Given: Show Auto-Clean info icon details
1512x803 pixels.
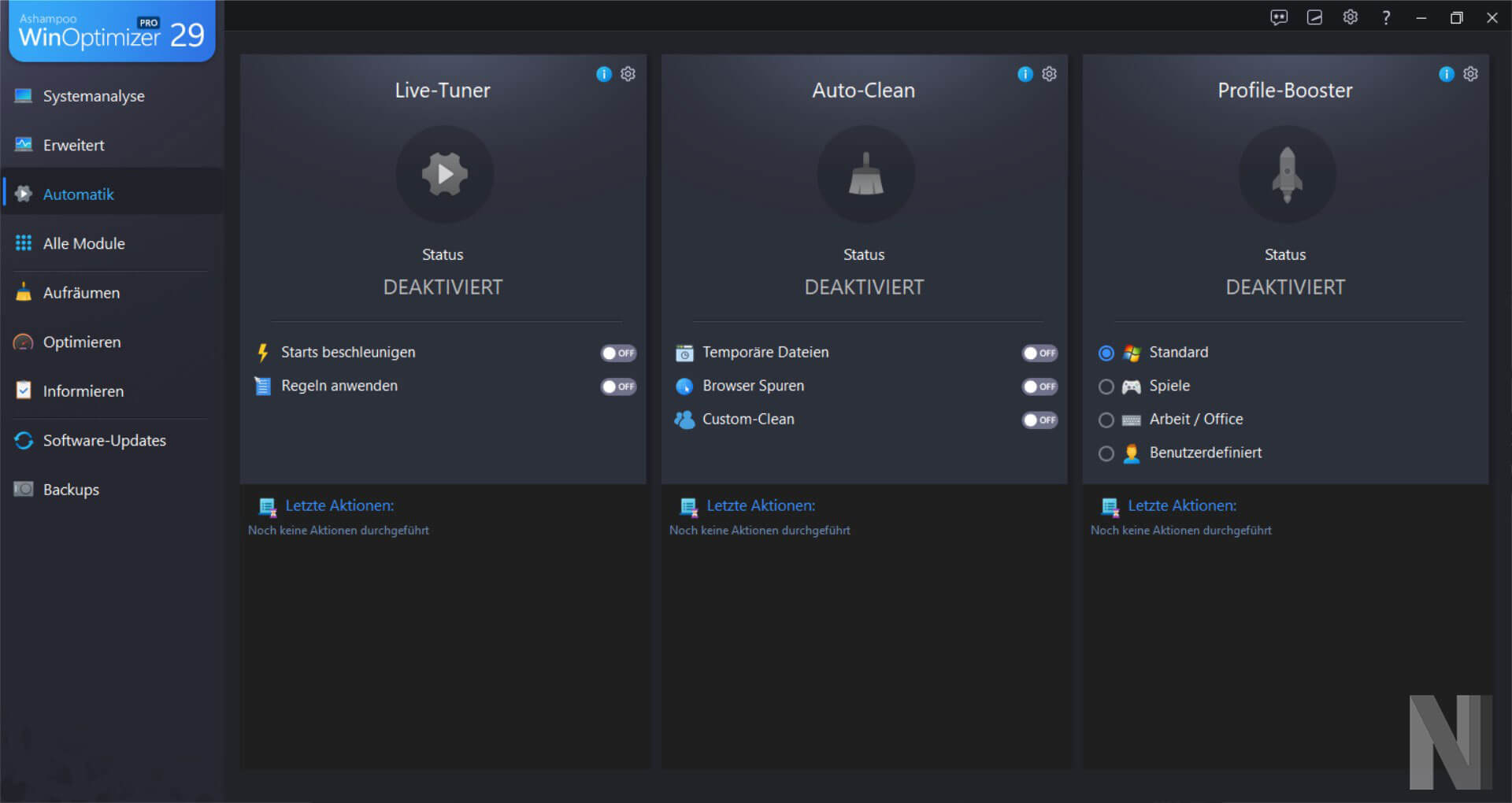Looking at the screenshot, I should (1025, 74).
